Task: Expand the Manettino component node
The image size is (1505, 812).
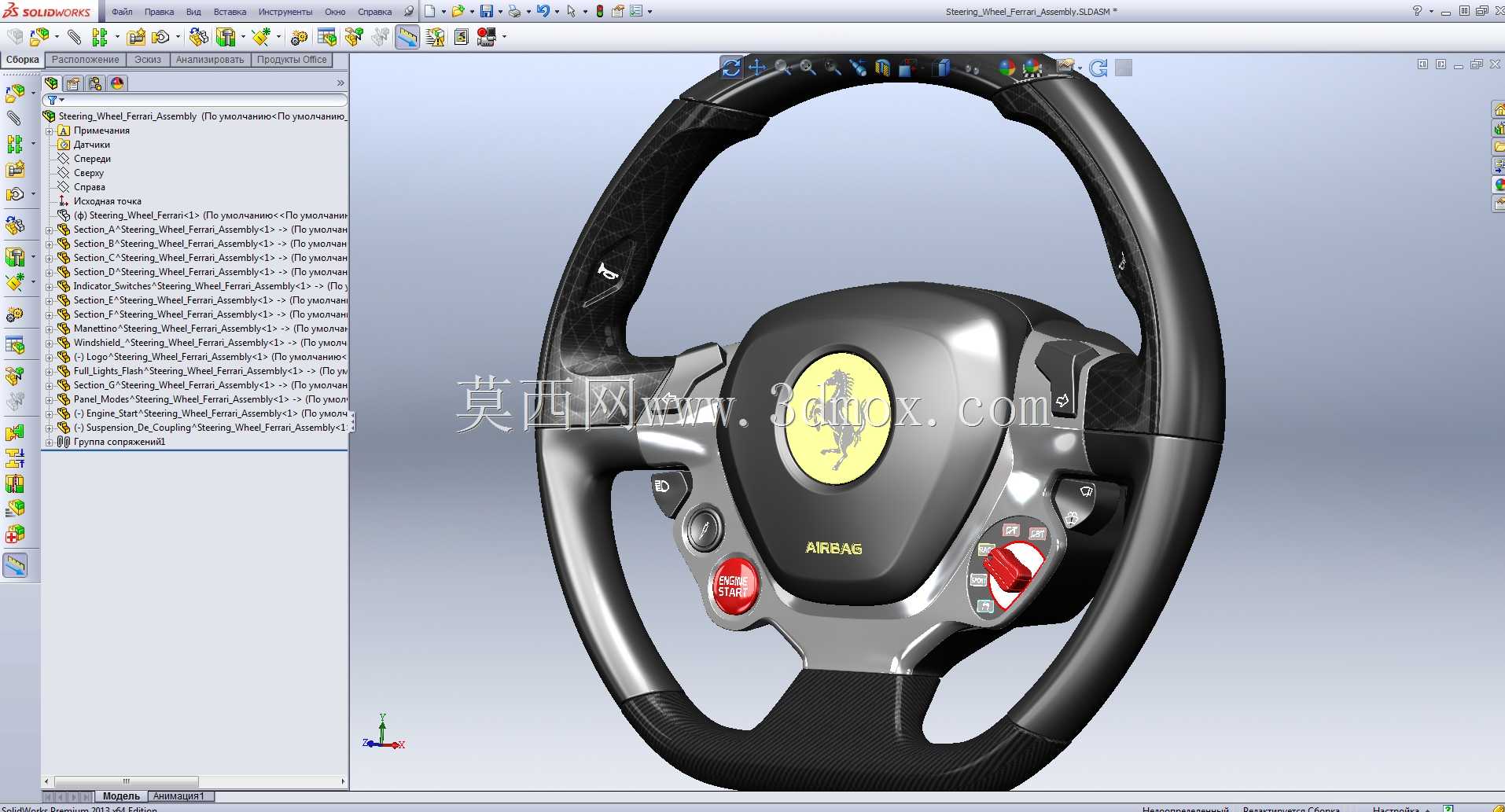Action: click(x=50, y=329)
